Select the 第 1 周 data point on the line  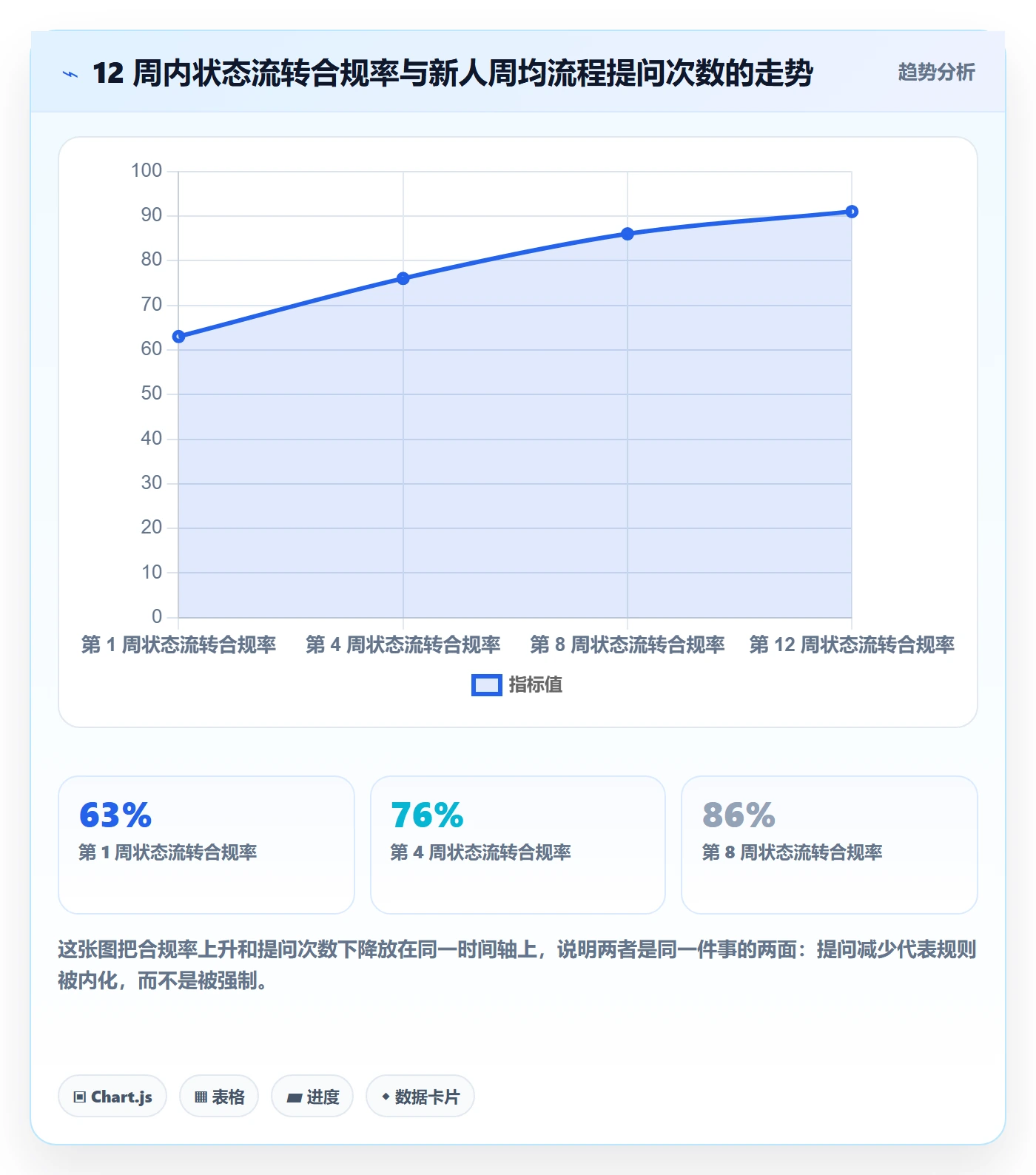point(178,337)
